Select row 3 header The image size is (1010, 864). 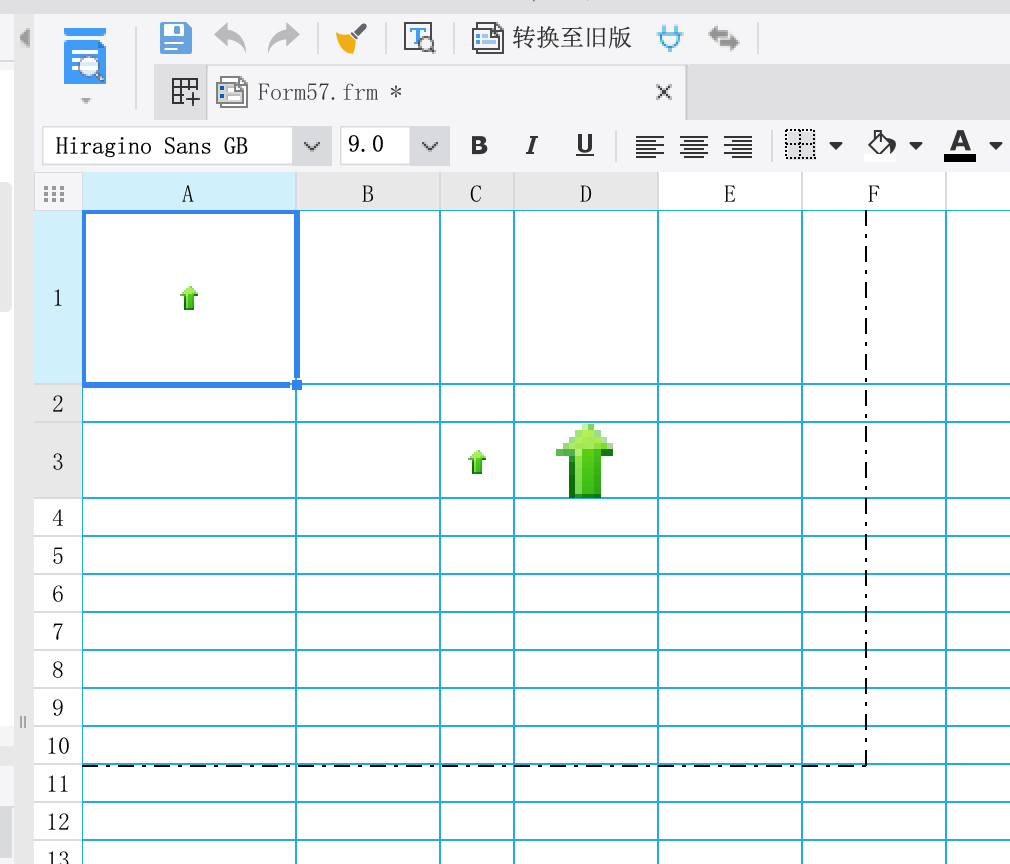58,461
